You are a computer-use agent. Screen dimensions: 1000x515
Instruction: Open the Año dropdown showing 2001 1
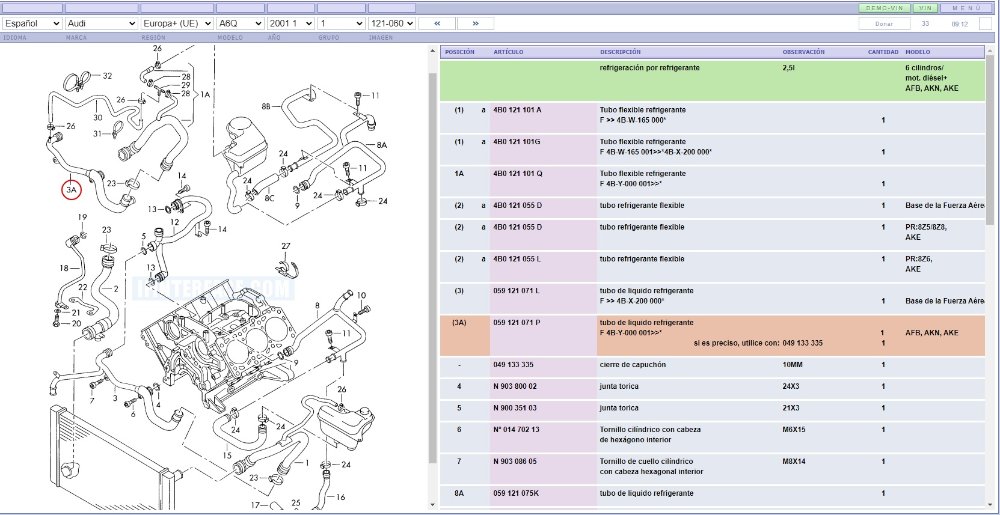[x=291, y=23]
